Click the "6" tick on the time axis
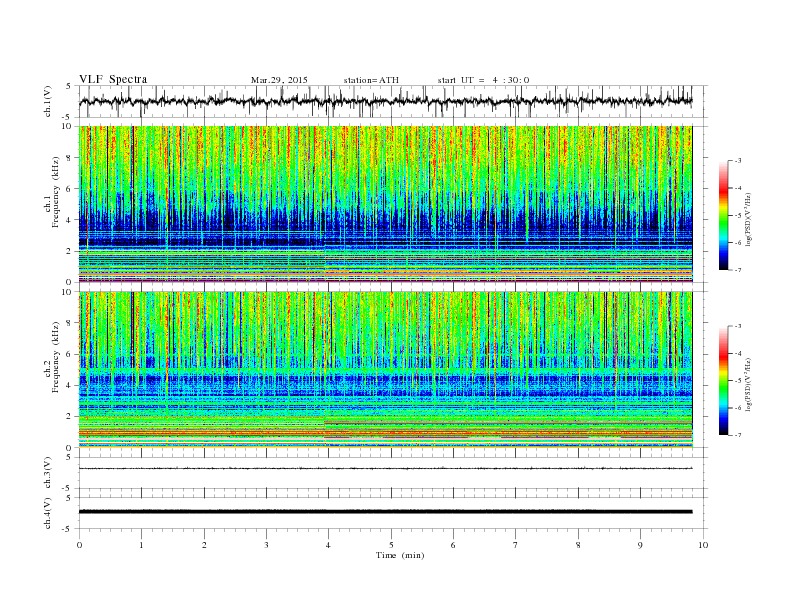 (x=453, y=545)
